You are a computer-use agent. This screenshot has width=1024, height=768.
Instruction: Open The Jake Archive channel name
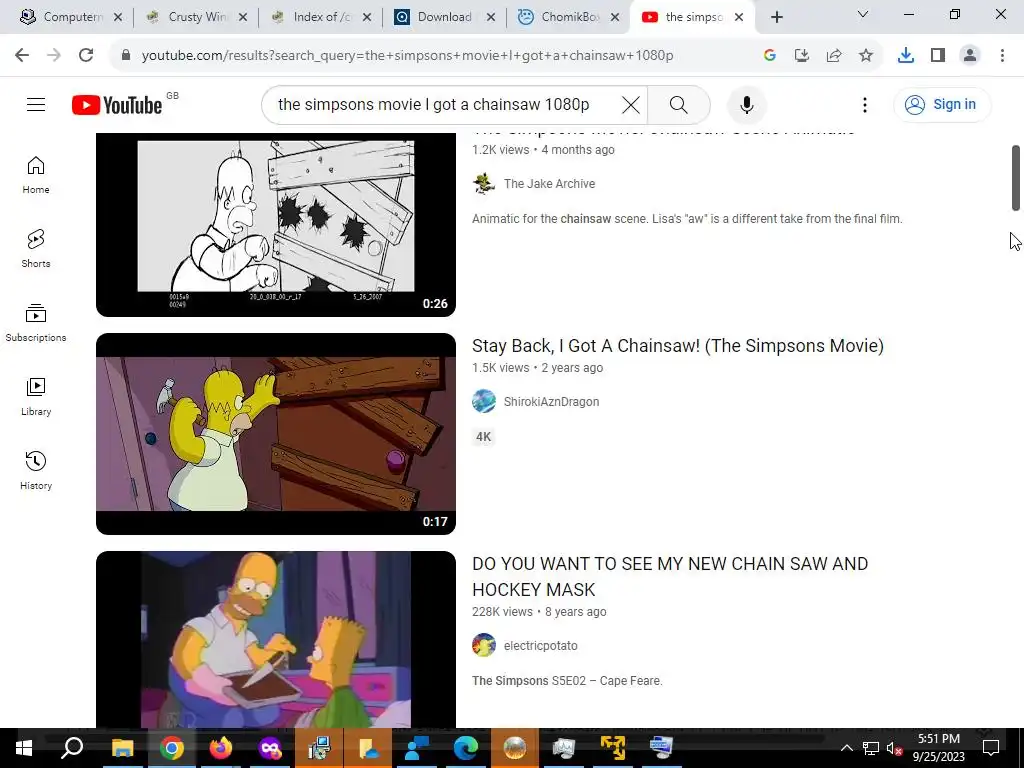549,184
